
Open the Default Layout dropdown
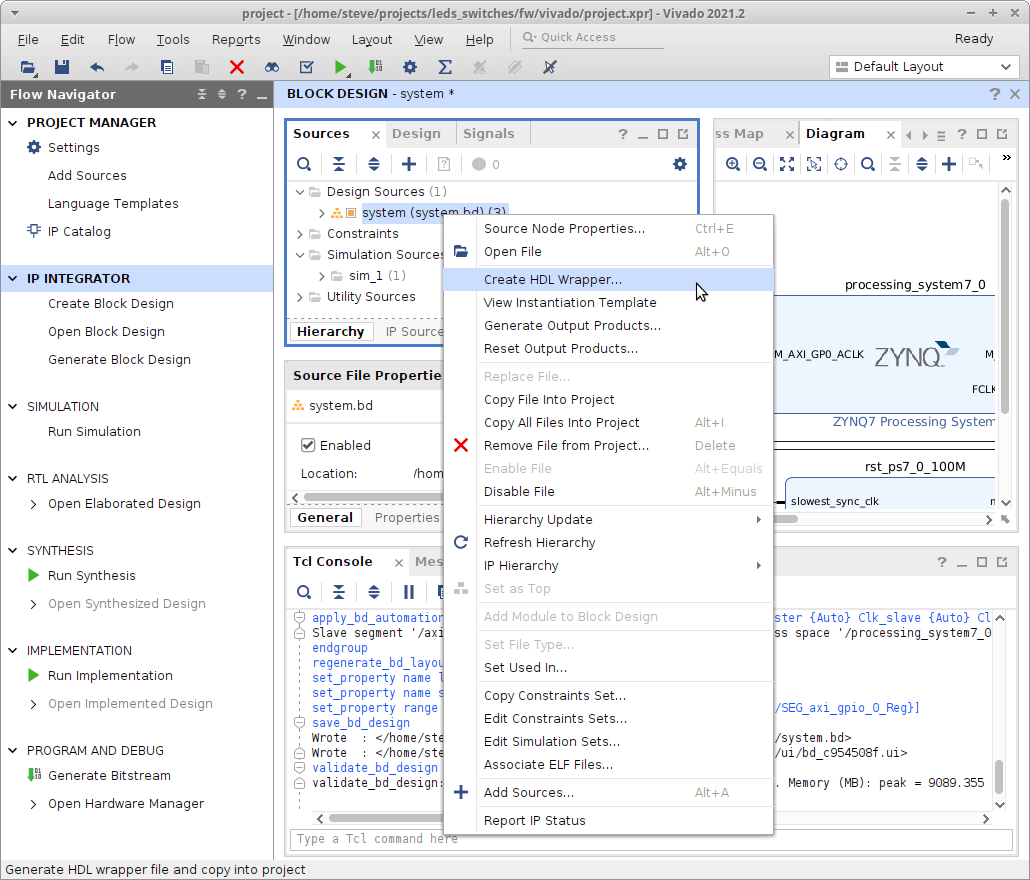(924, 67)
